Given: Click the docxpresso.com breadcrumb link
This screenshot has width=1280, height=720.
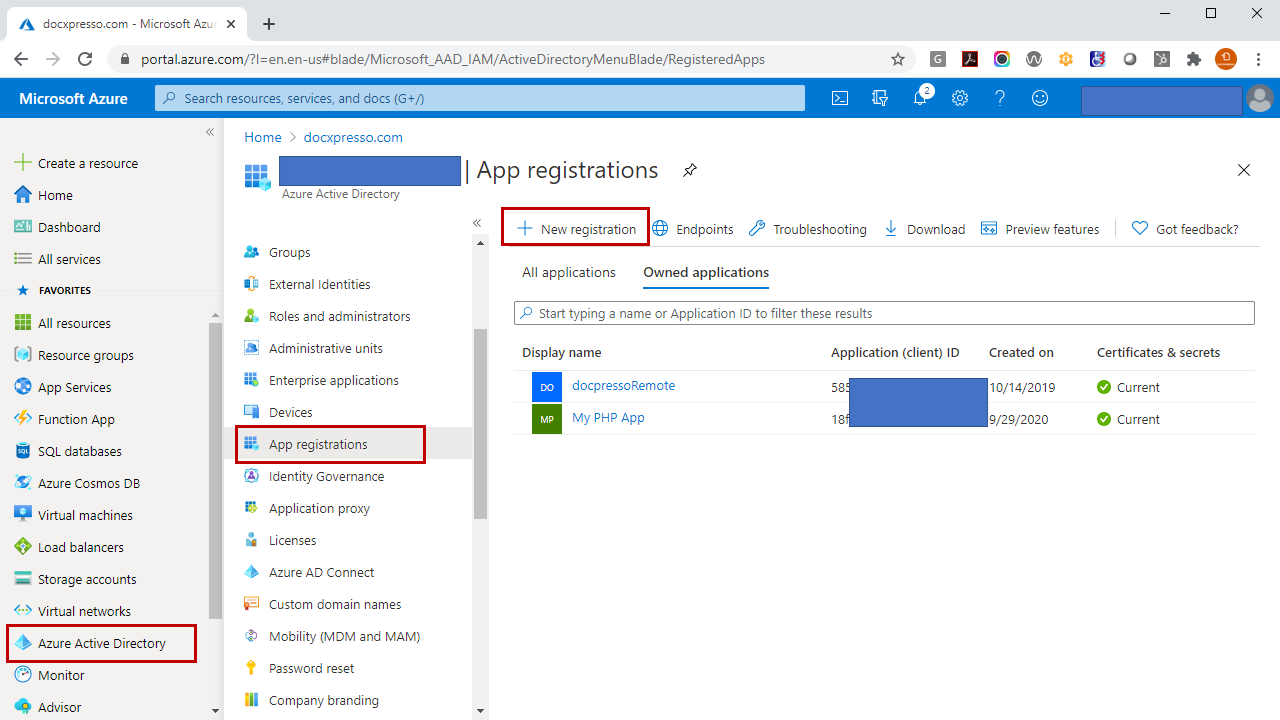Looking at the screenshot, I should [x=353, y=137].
